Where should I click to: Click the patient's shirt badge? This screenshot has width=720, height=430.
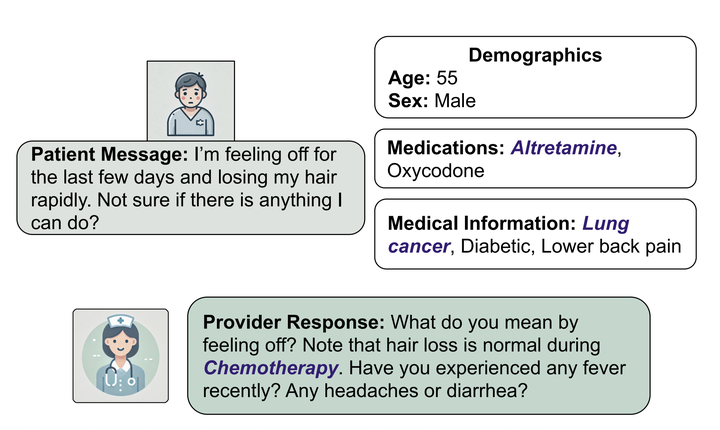(200, 123)
